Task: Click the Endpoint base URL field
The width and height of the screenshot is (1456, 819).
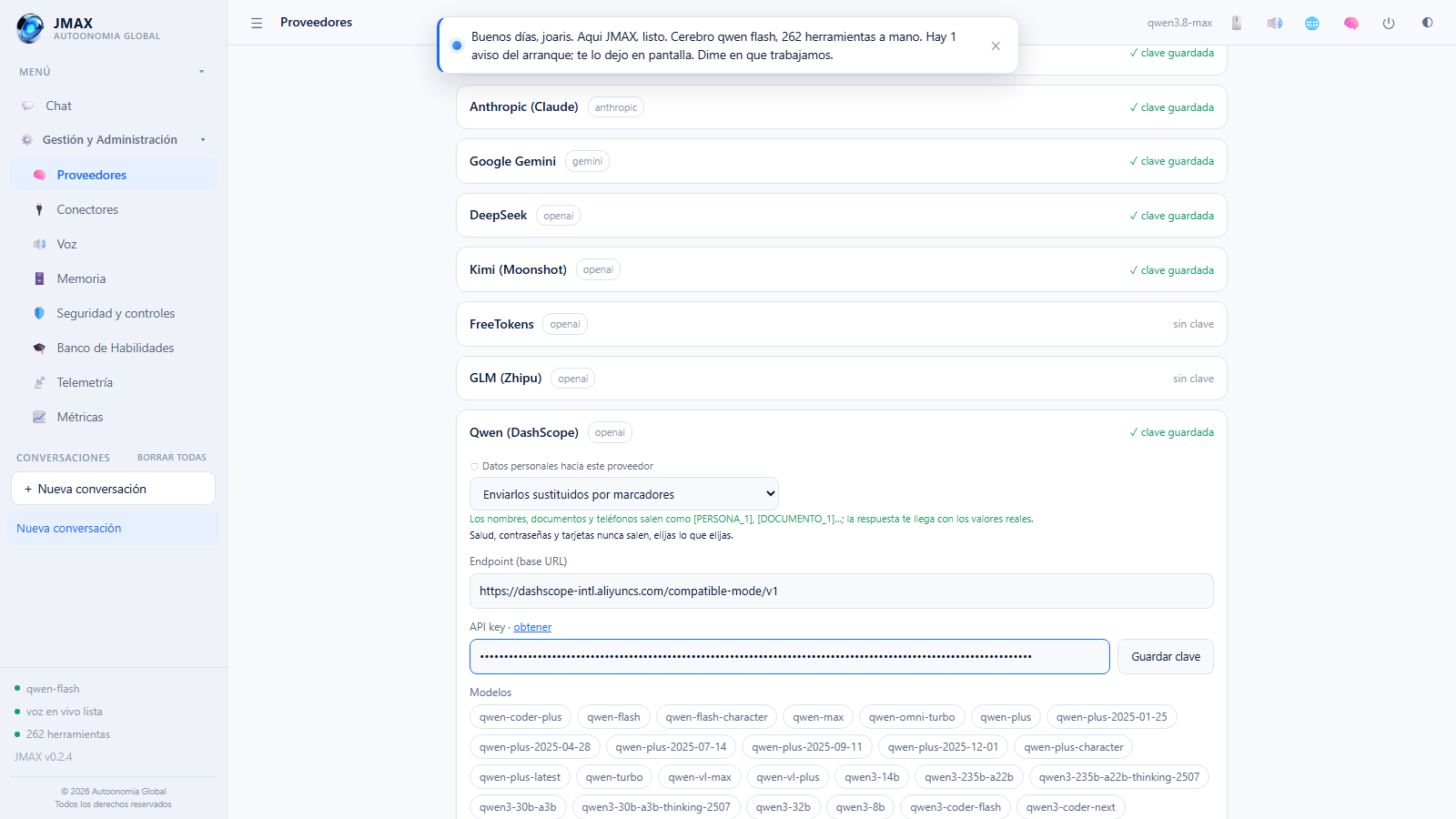Action: (842, 591)
